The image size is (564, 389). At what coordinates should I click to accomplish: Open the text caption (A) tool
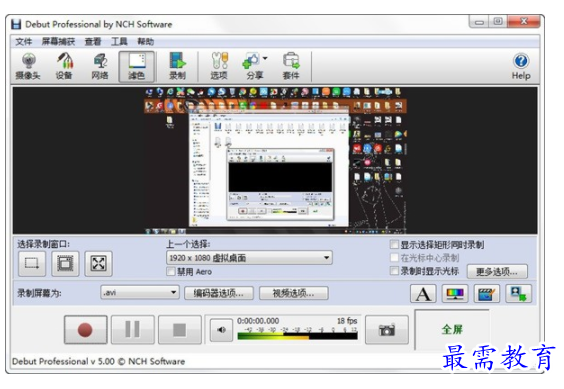[x=423, y=294]
